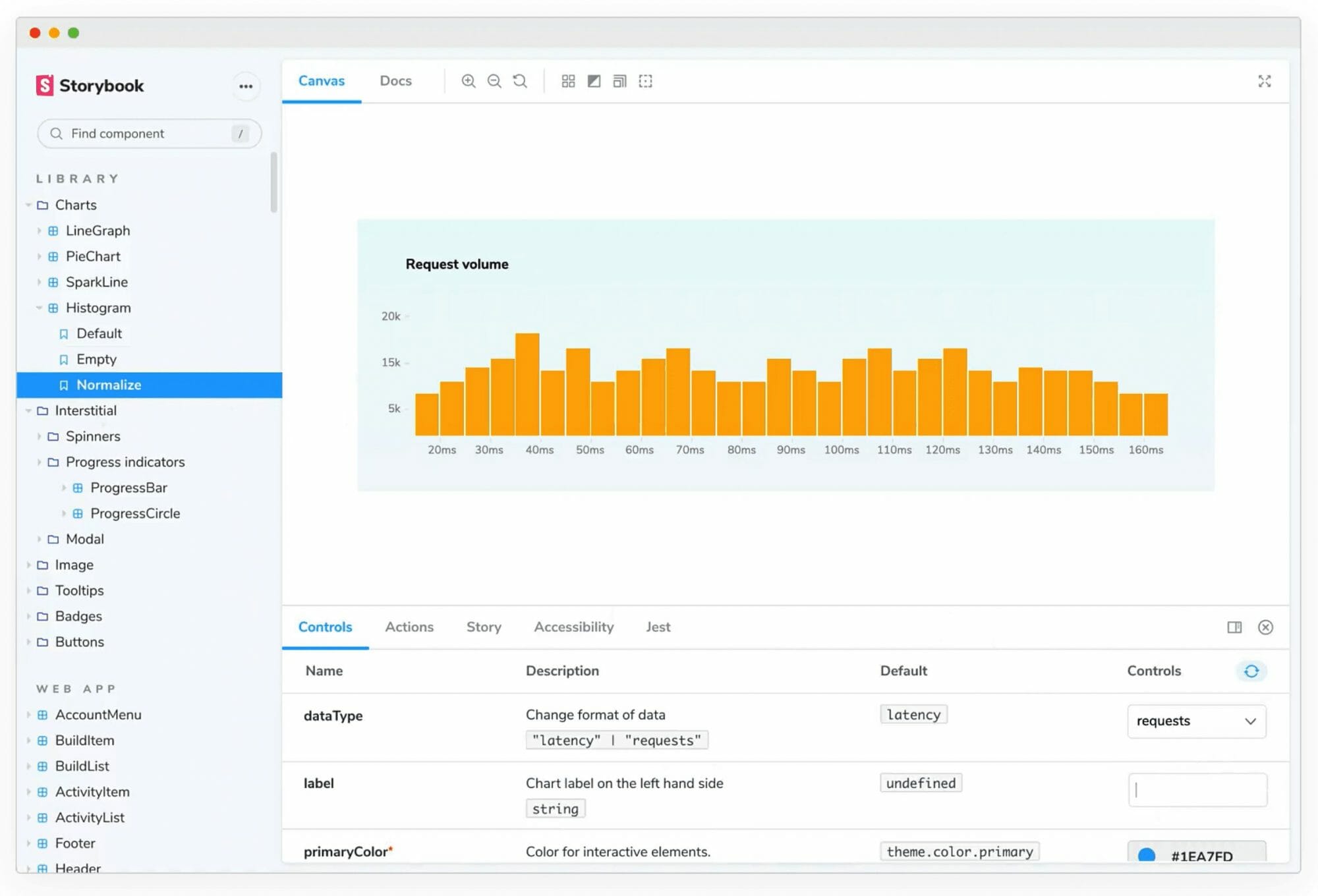Enter full screen with the expand icon
Screen dimensions: 1318x896
[1264, 81]
